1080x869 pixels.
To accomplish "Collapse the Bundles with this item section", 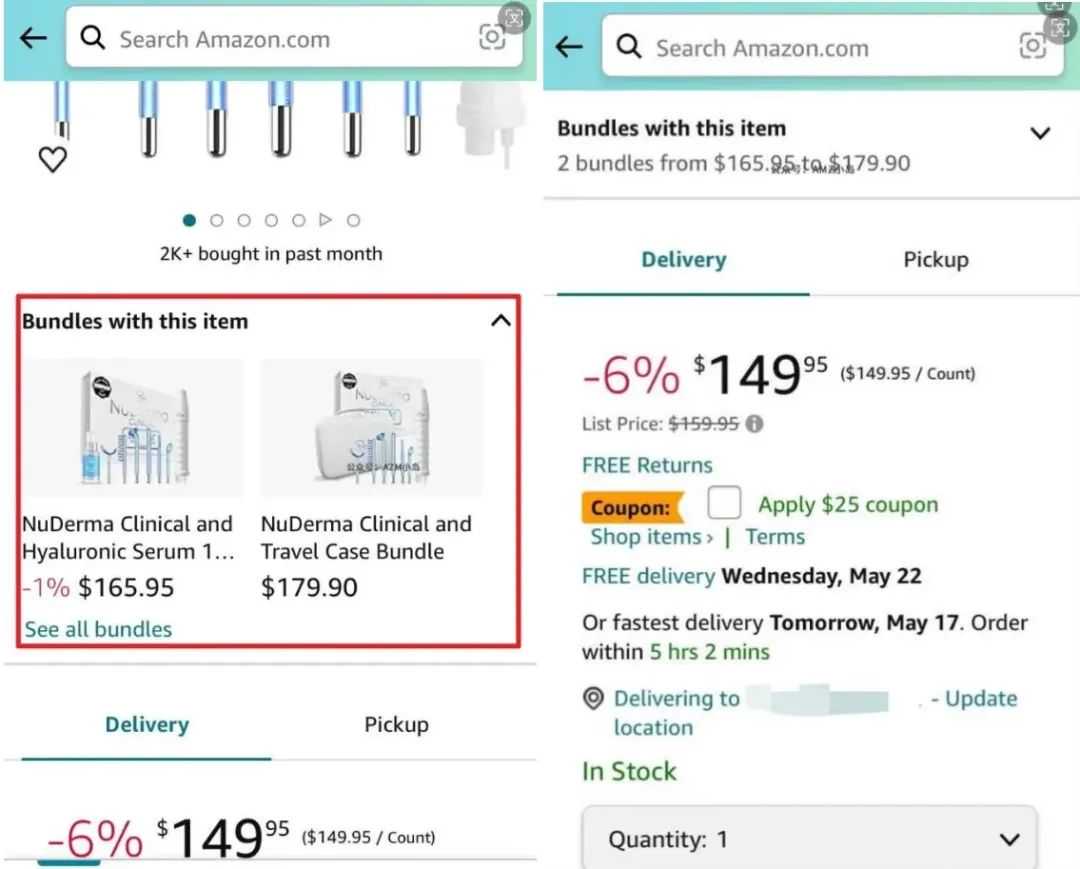I will tap(501, 320).
